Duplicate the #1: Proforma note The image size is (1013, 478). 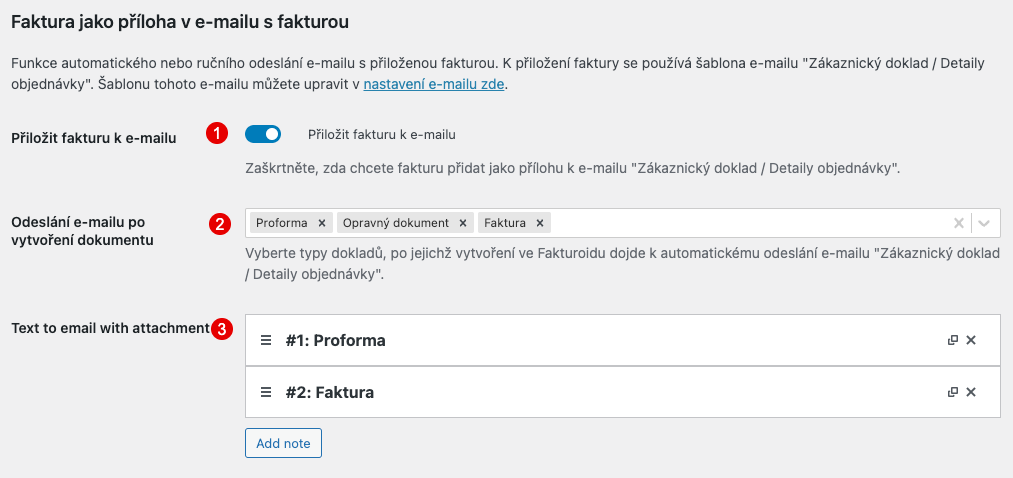pyautogui.click(x=952, y=340)
